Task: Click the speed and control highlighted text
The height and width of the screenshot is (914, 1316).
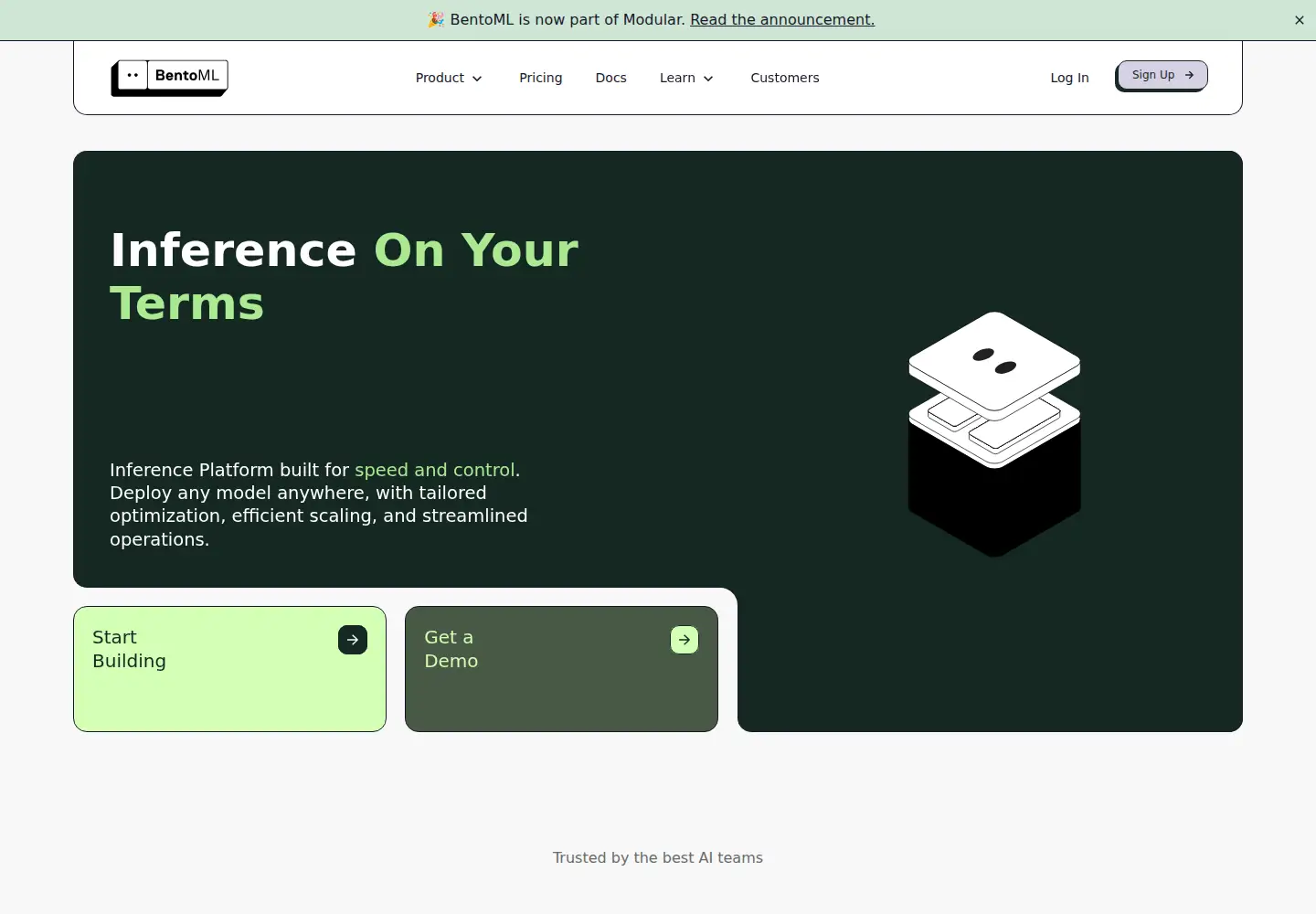Action: [x=437, y=470]
